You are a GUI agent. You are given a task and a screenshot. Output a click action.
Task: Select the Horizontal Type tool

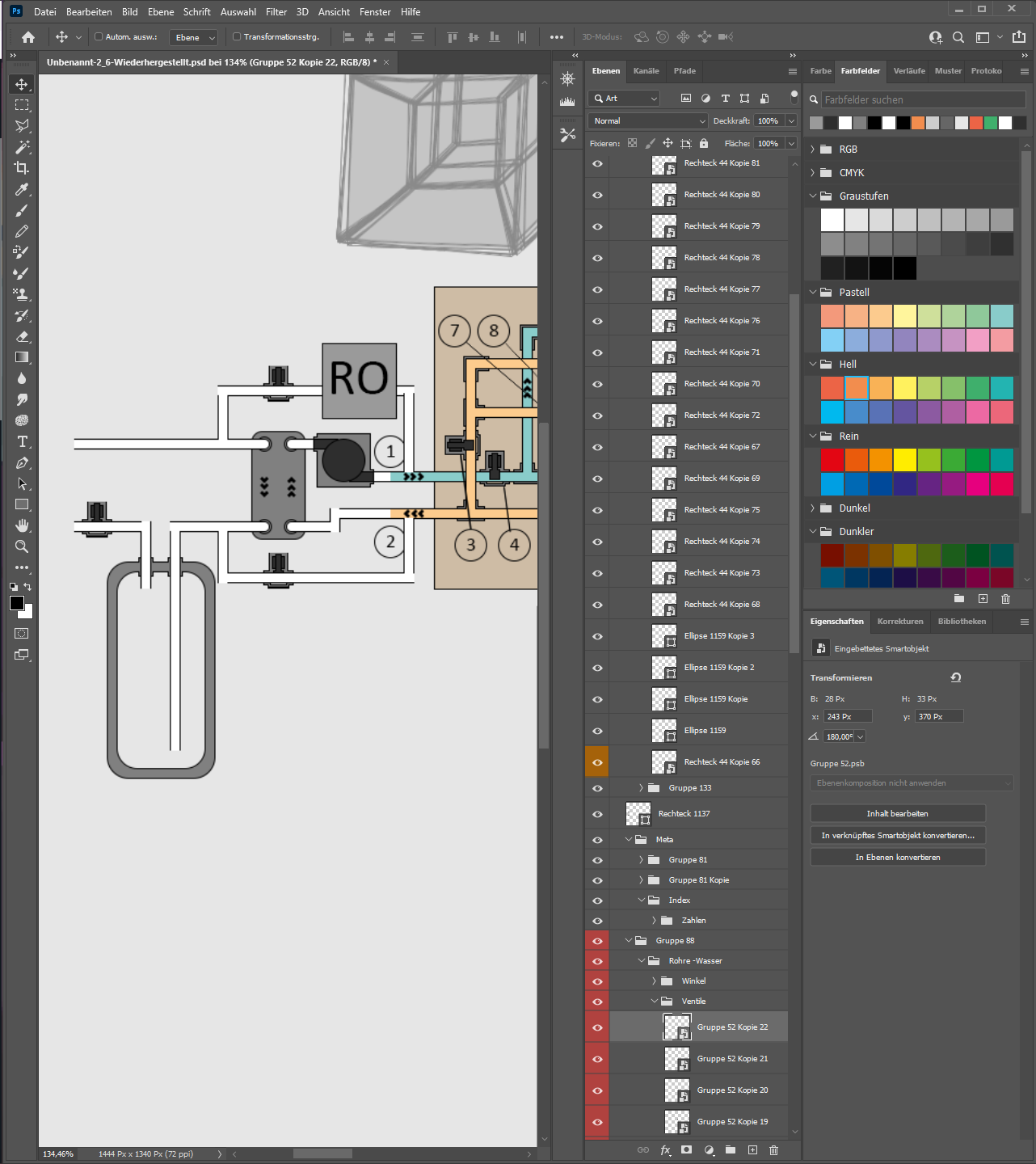pos(22,441)
